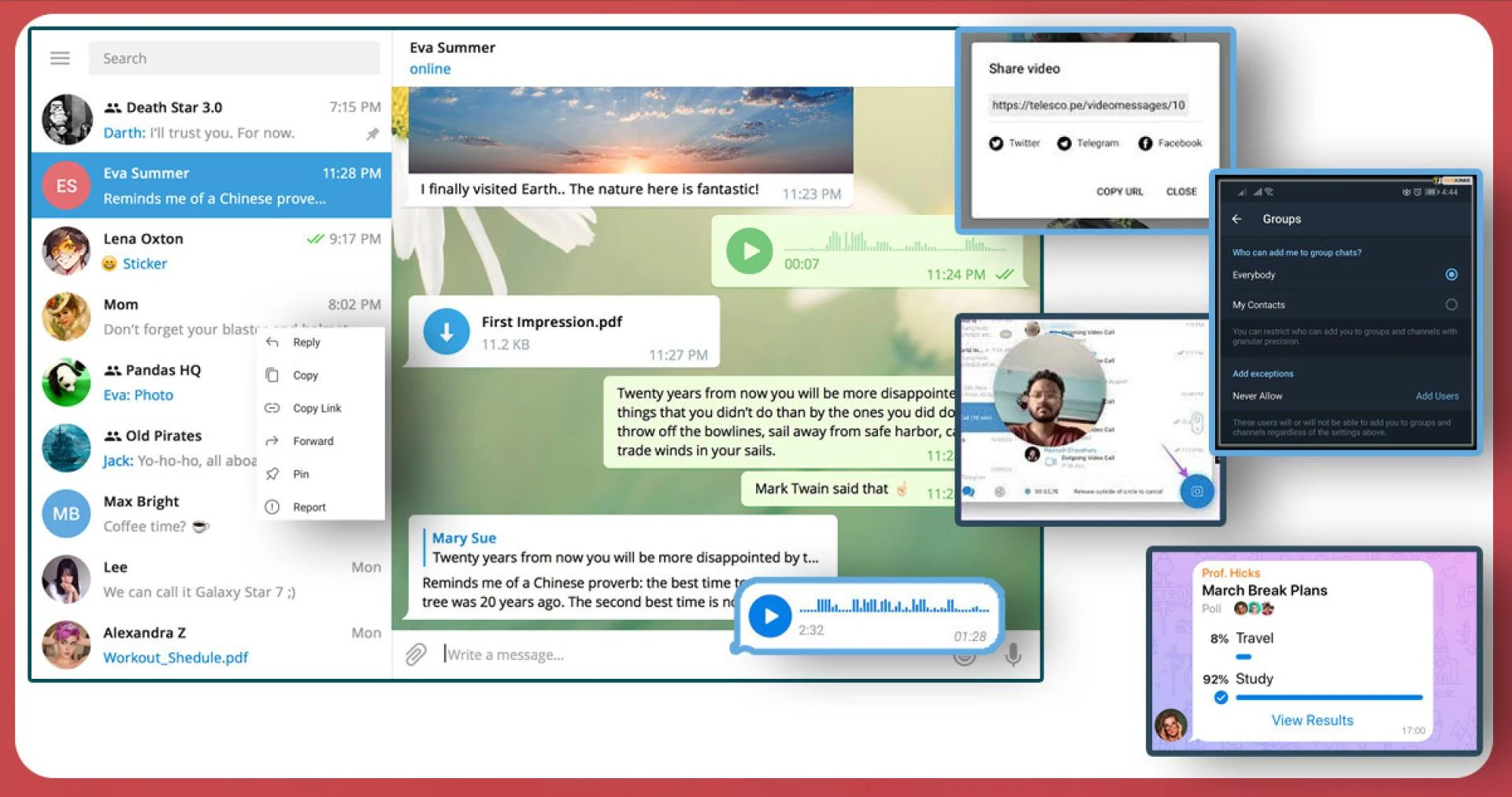1512x797 pixels.
Task: Open the Death Star 3.0 group chat
Action: pyautogui.click(x=211, y=120)
